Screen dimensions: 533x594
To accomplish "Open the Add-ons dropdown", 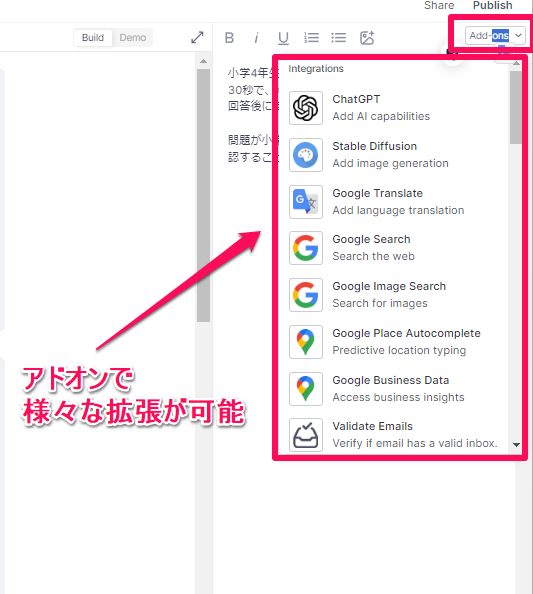I will (495, 36).
